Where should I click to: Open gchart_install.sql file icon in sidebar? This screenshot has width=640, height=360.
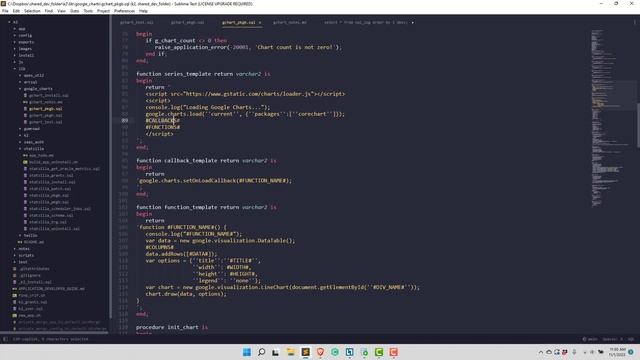pyautogui.click(x=25, y=96)
